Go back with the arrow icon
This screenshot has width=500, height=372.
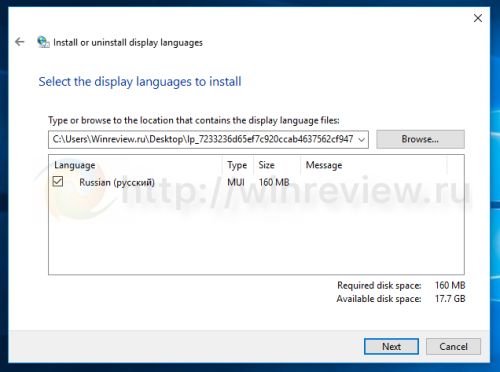coord(20,42)
